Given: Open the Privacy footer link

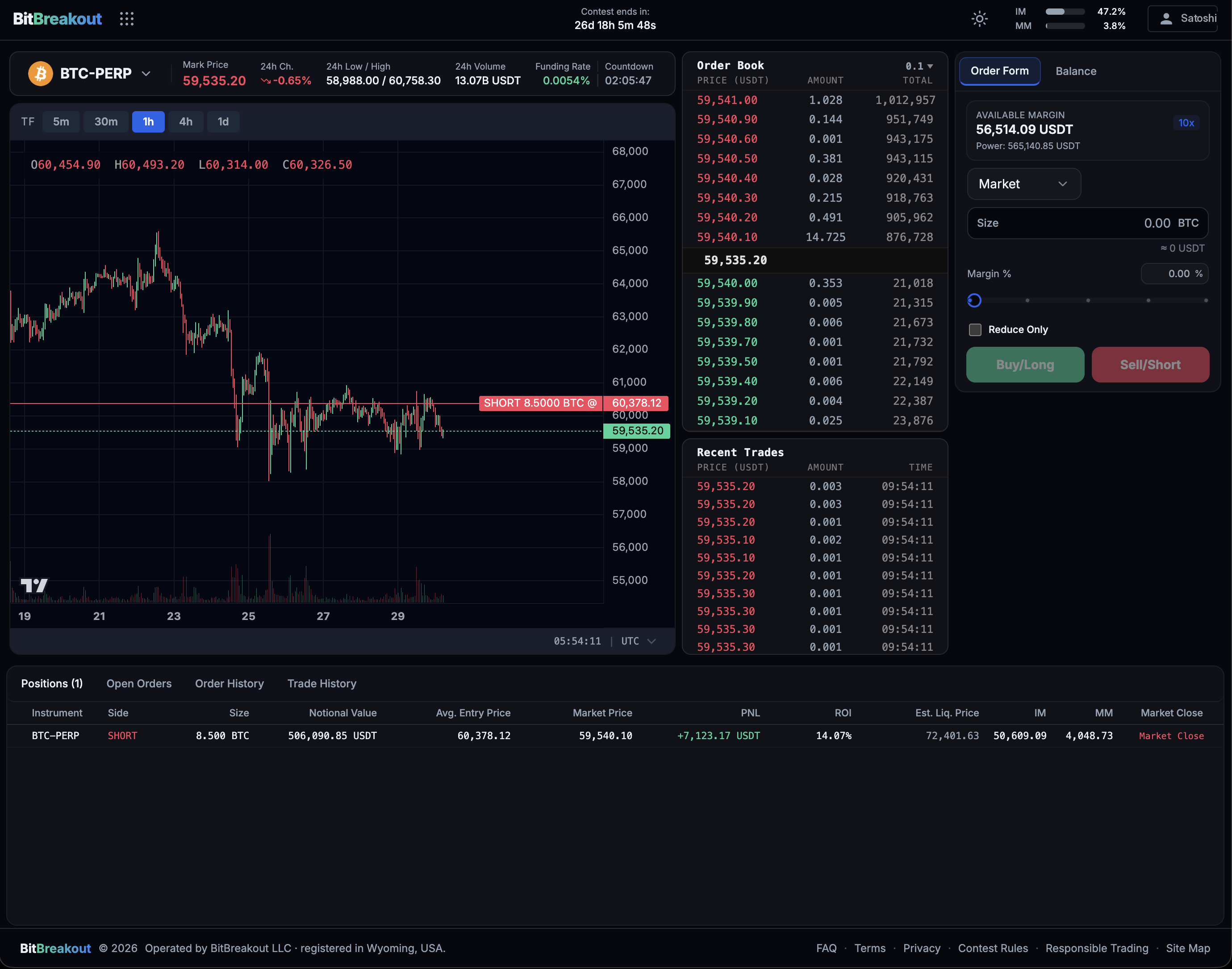Looking at the screenshot, I should 922,948.
